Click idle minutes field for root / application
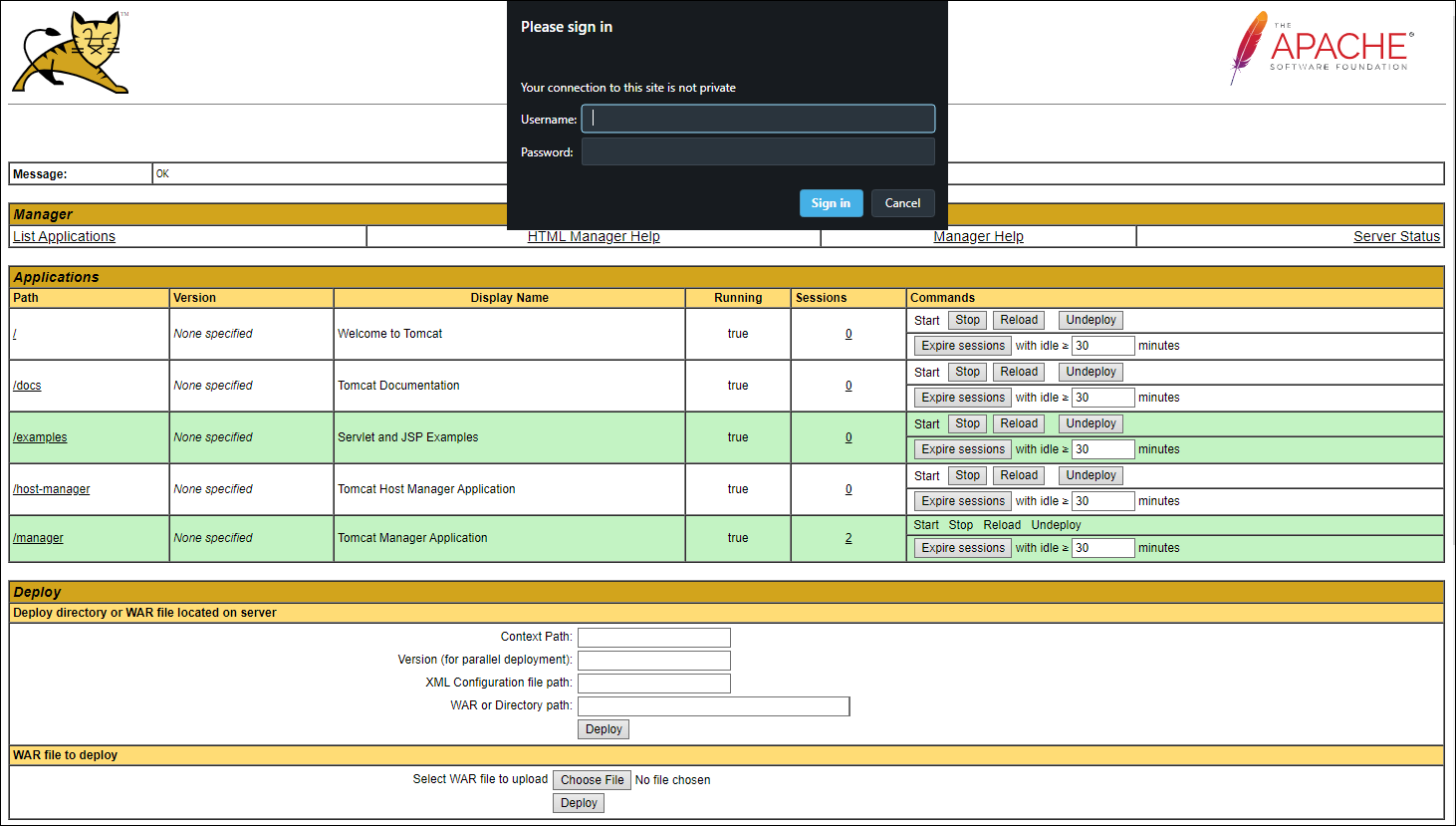Screen dimensions: 1456x826 click(x=1103, y=346)
